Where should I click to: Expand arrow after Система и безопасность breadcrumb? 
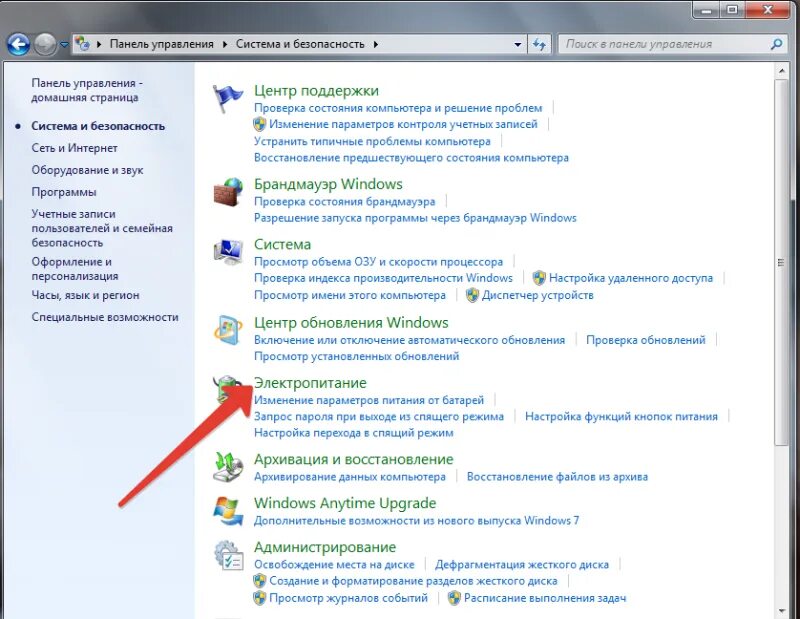(376, 44)
